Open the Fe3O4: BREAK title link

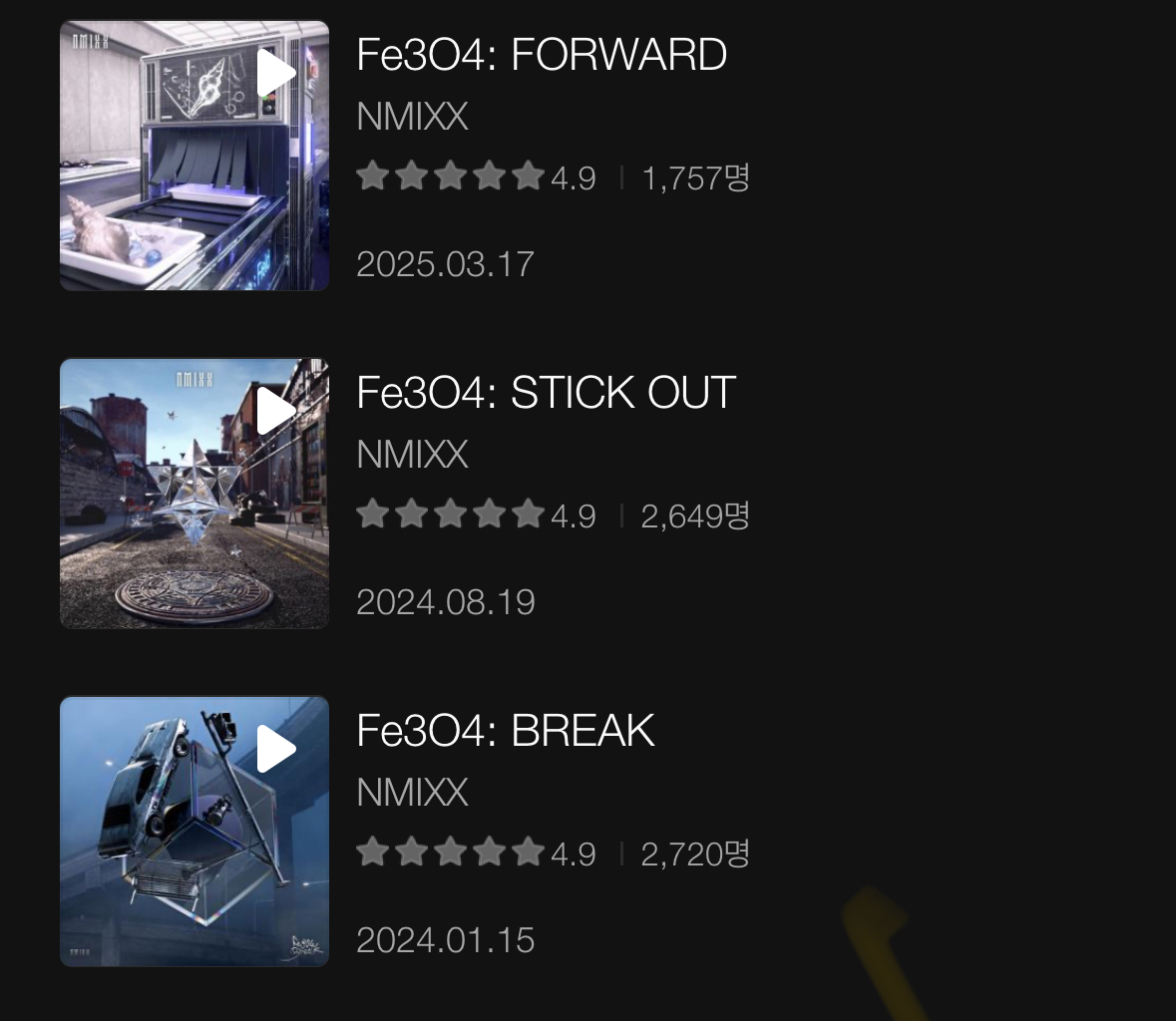506,731
